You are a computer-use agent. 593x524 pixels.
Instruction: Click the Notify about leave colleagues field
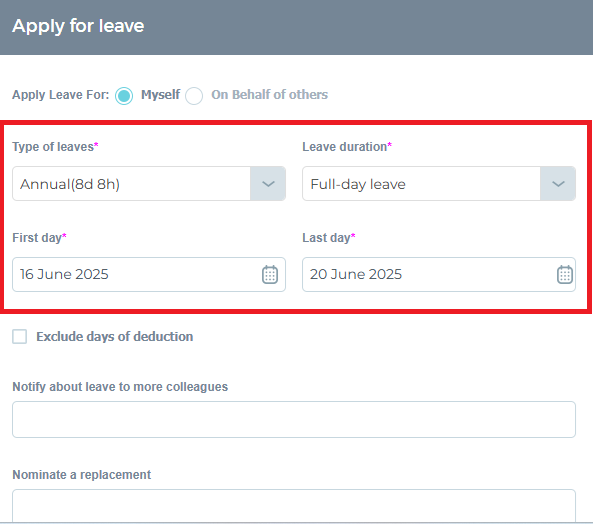(x=294, y=420)
